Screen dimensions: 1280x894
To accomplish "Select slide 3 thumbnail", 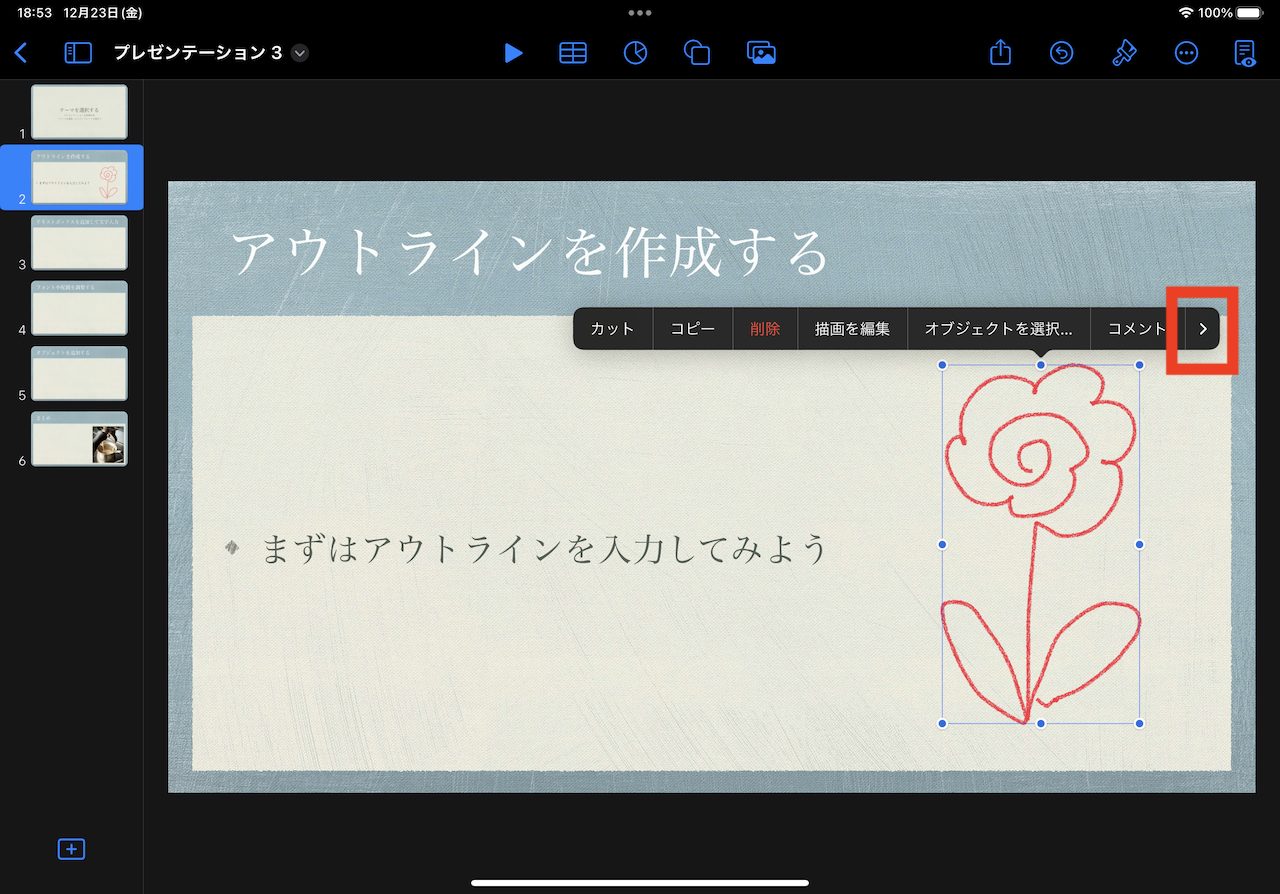I will [x=79, y=243].
